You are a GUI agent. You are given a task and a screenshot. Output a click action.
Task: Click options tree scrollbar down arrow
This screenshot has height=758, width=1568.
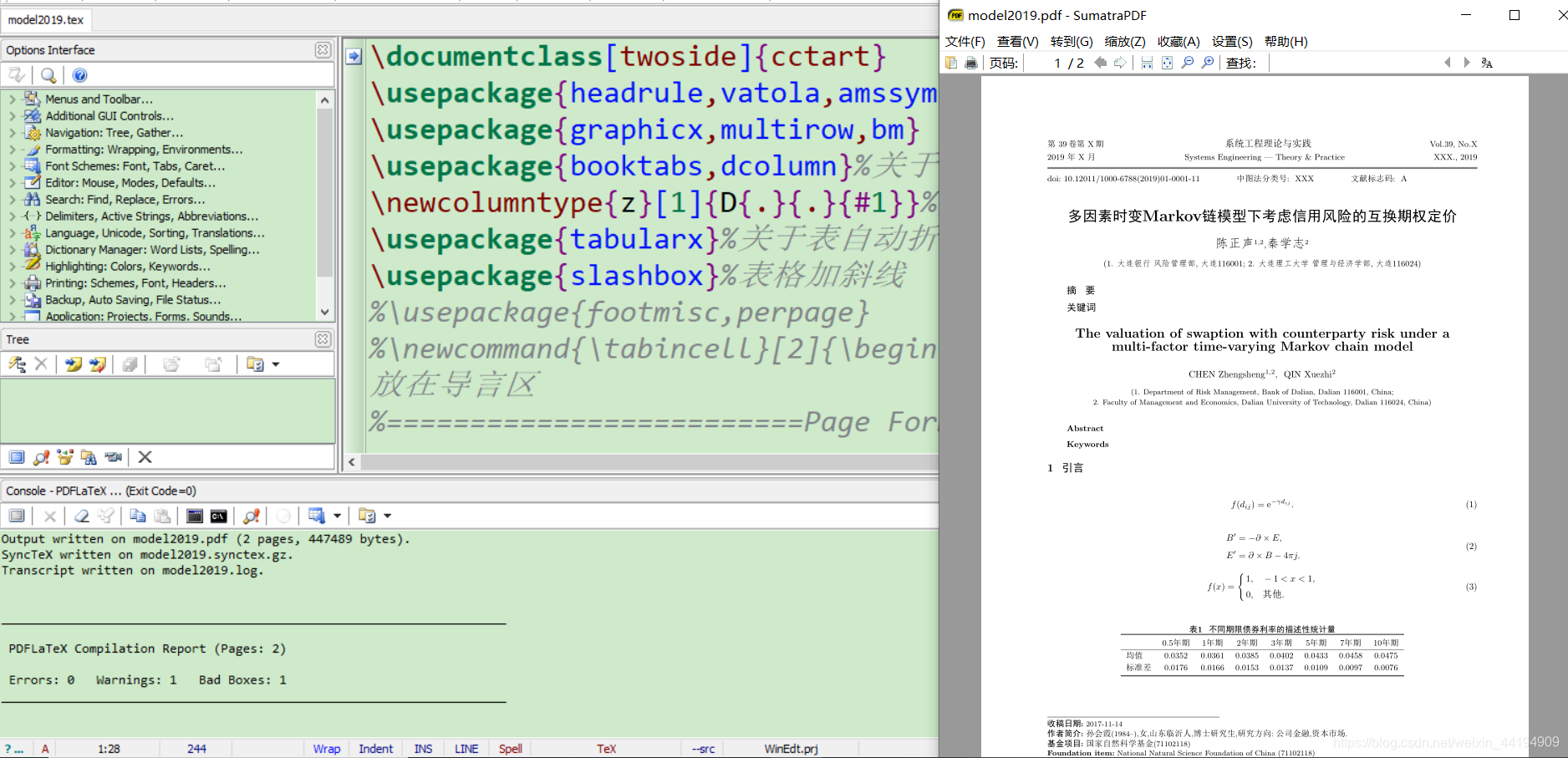click(325, 313)
